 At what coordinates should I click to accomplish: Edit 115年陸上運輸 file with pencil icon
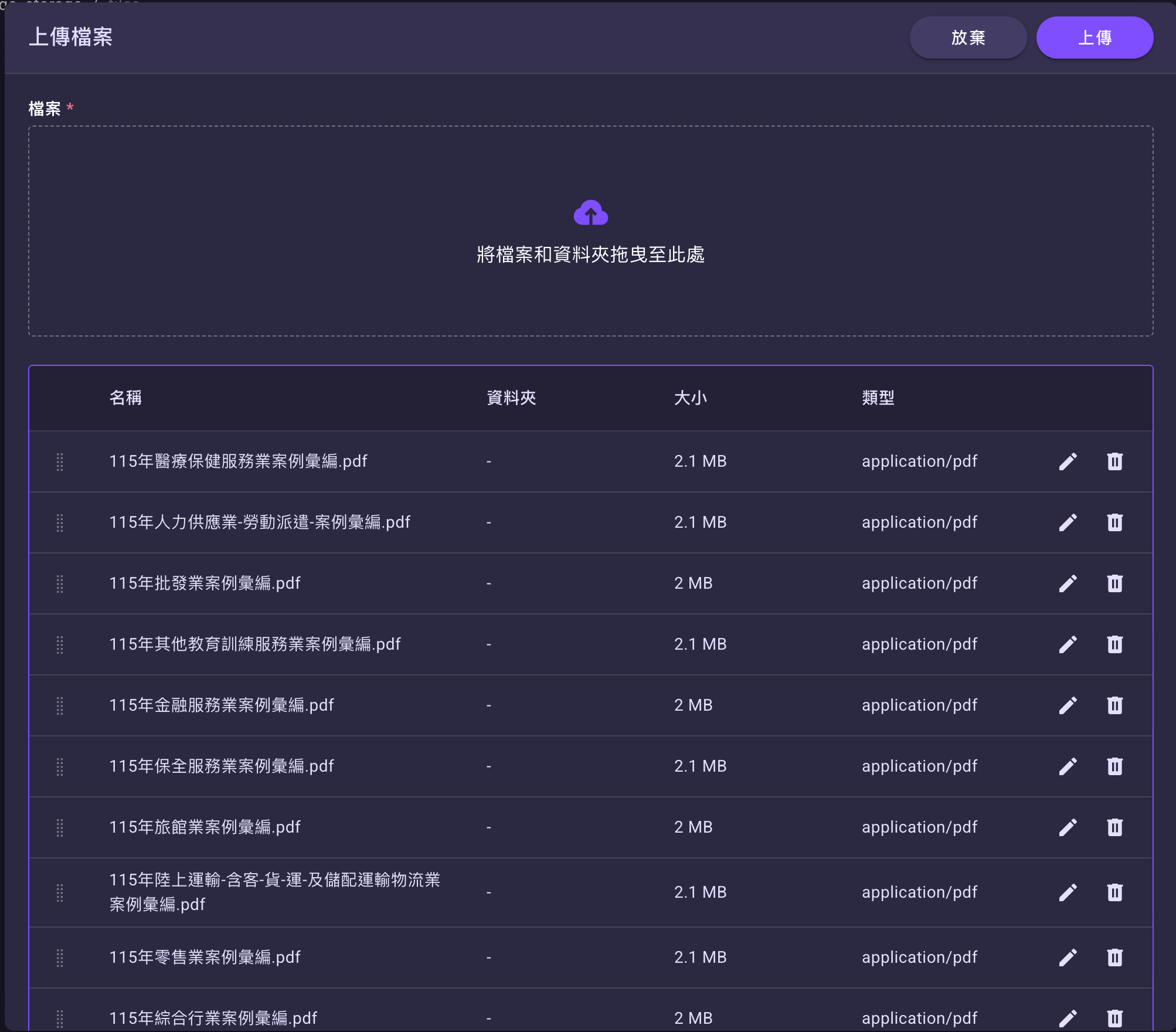point(1068,892)
